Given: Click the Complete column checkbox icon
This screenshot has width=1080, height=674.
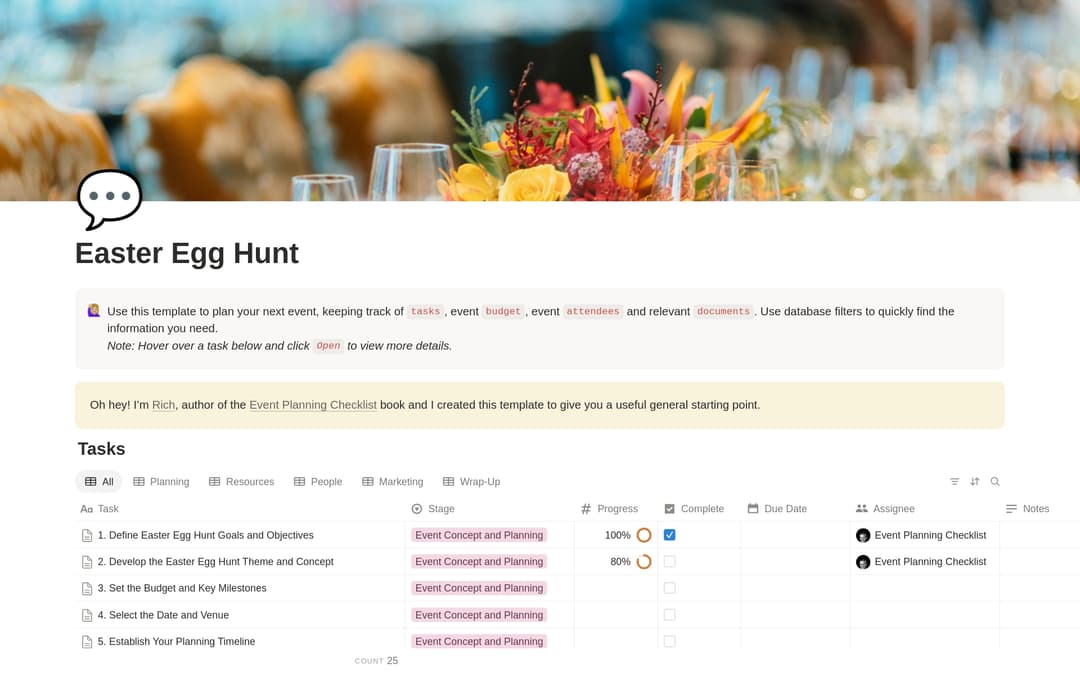Looking at the screenshot, I should click(x=669, y=509).
